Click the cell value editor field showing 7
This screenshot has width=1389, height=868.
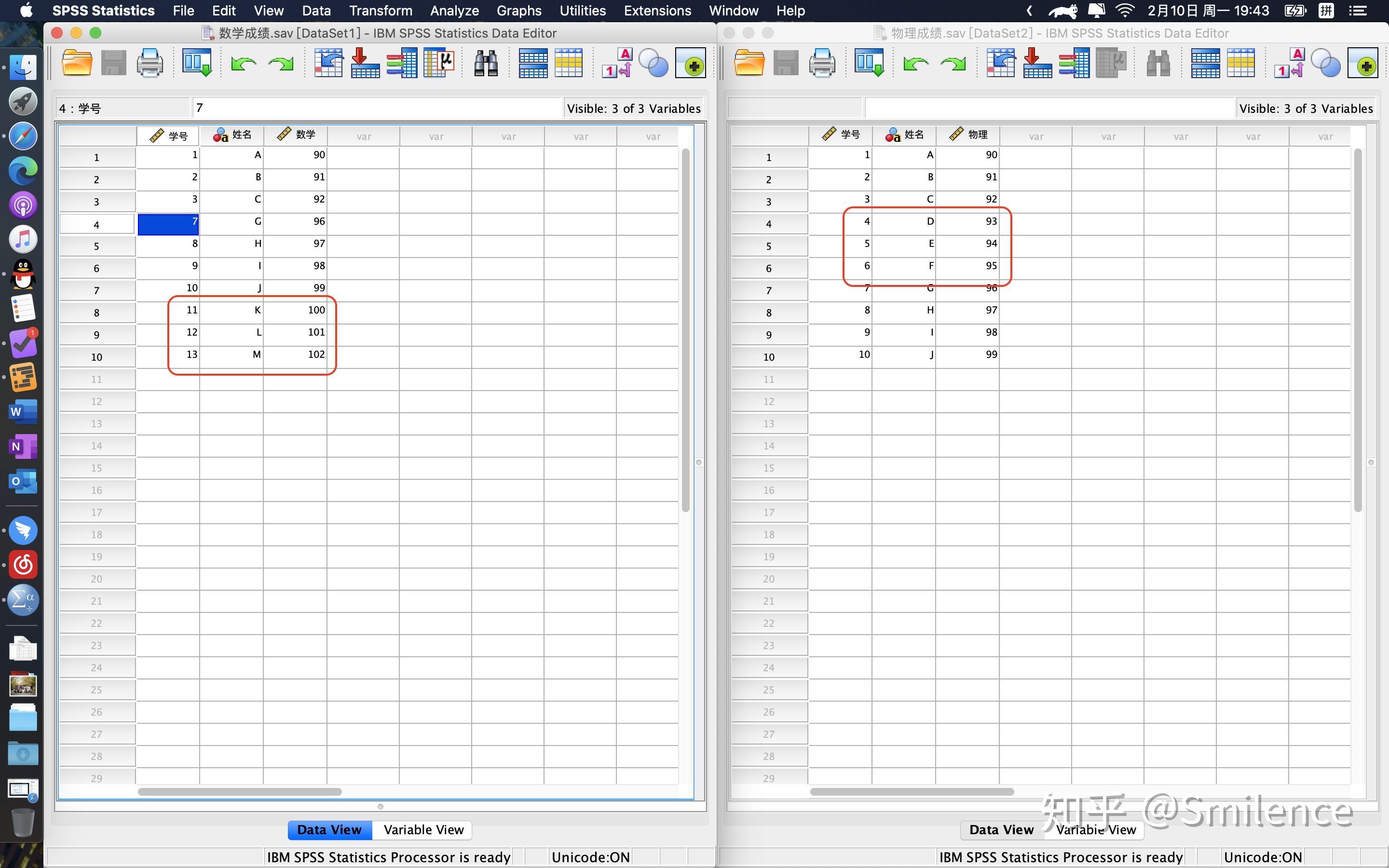pos(377,108)
